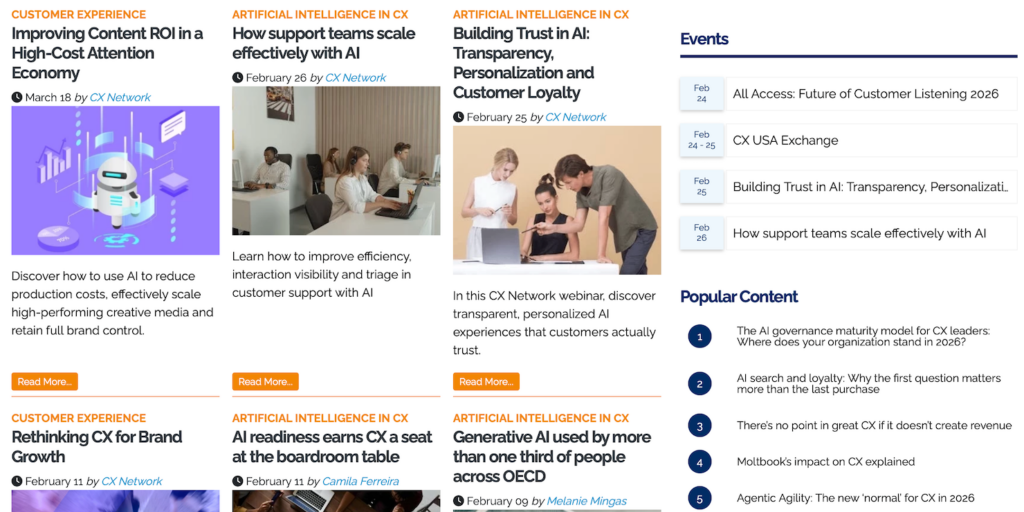Viewport: 1024px width, 512px height.
Task: Open Read More for support teams article
Action: (265, 381)
